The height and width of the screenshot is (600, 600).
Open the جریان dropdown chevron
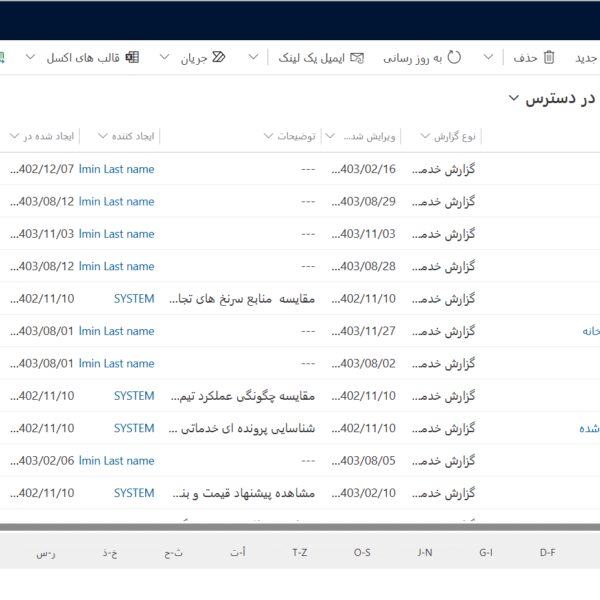click(x=165, y=58)
